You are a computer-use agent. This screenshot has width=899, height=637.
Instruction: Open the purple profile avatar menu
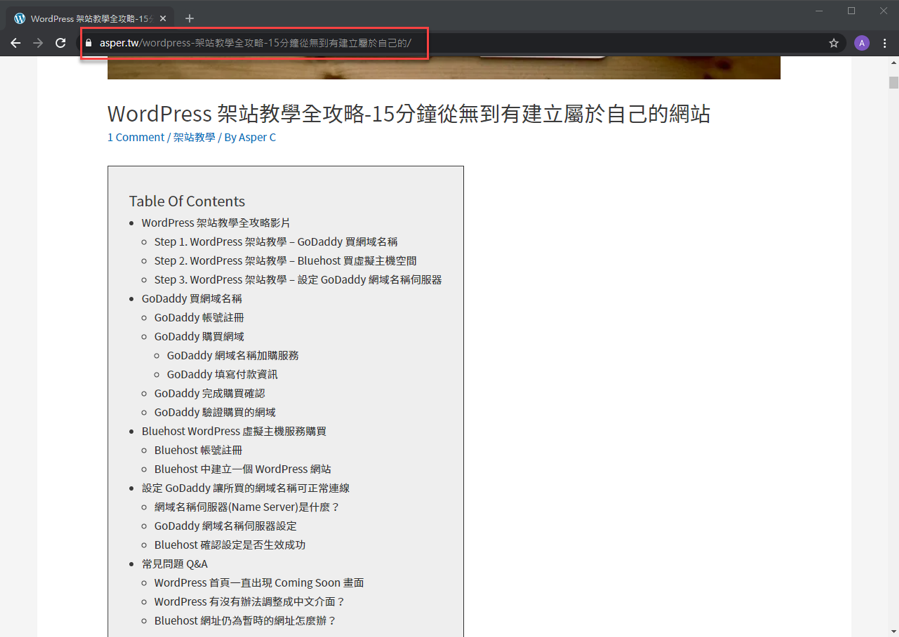pos(861,43)
